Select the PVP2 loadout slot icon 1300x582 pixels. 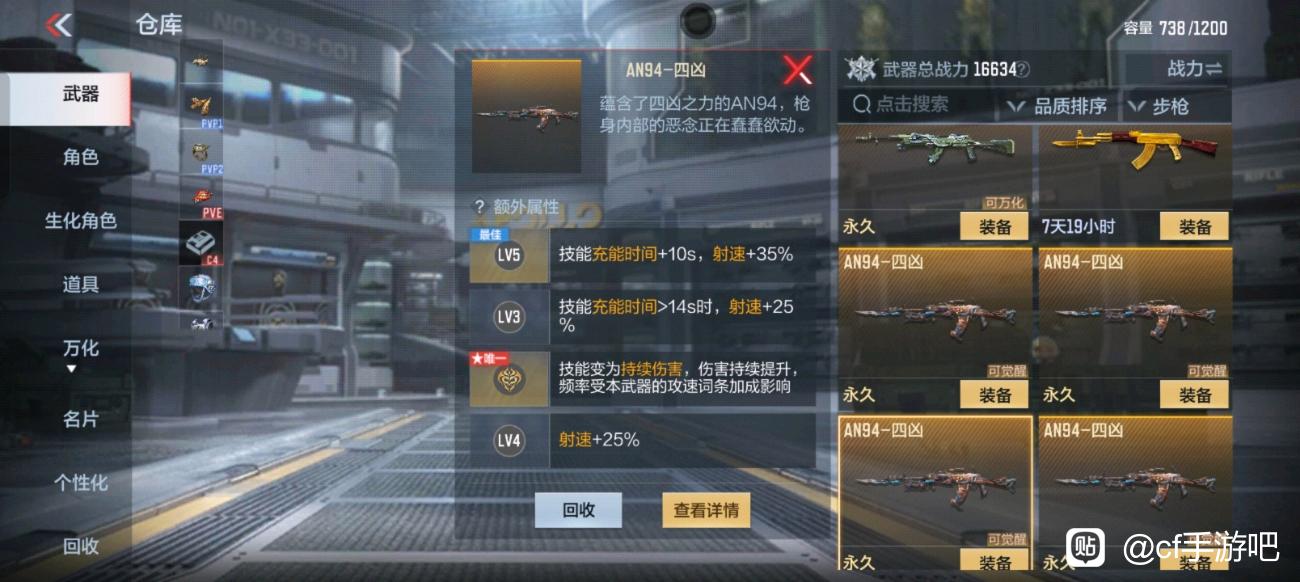[x=202, y=153]
